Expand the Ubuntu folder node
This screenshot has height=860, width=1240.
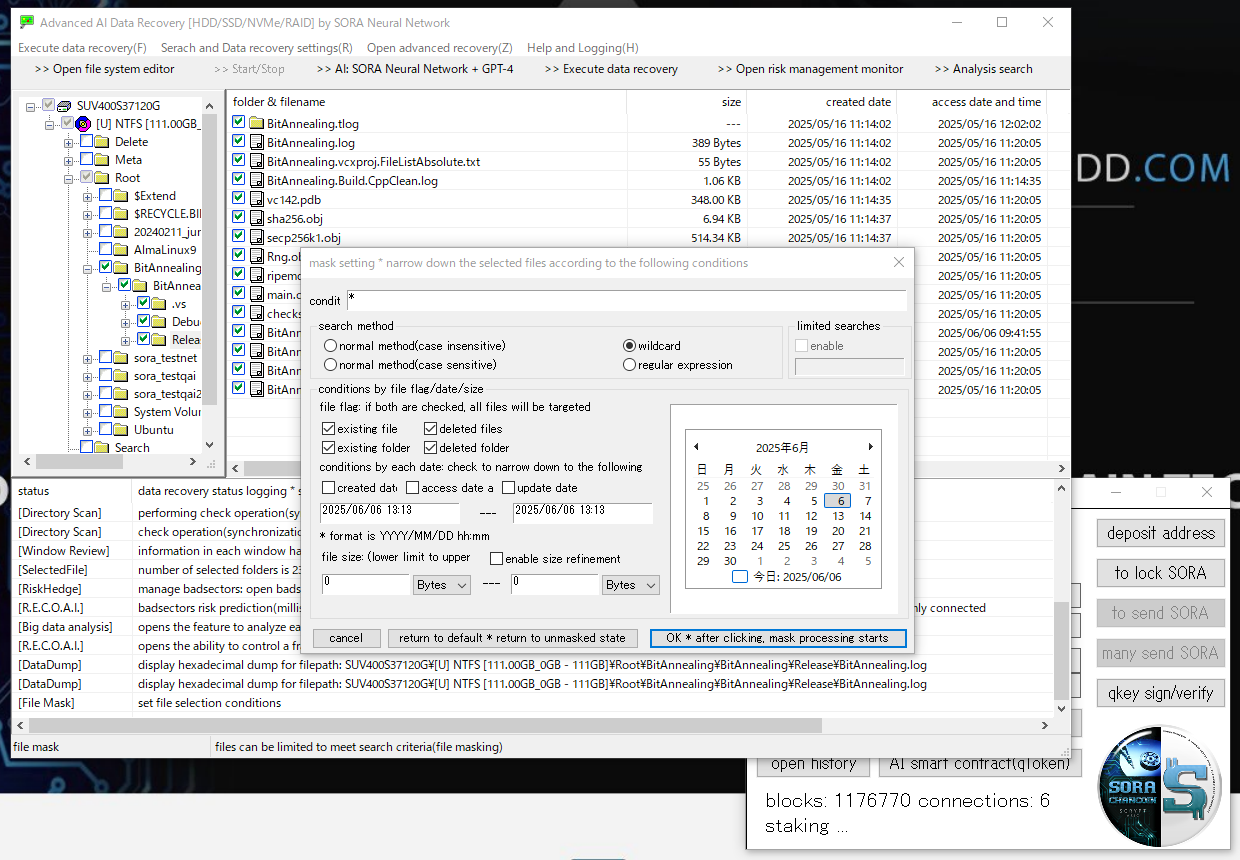(x=88, y=430)
